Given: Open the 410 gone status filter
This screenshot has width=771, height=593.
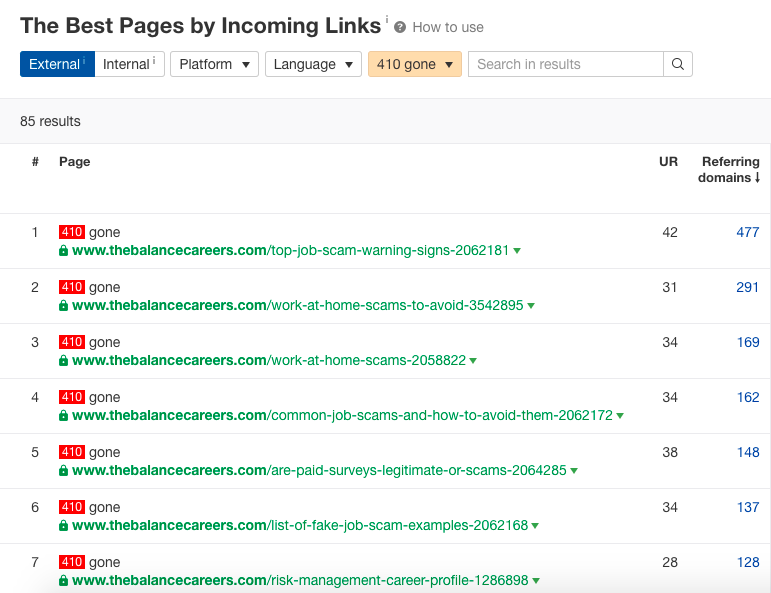Looking at the screenshot, I should pyautogui.click(x=415, y=64).
